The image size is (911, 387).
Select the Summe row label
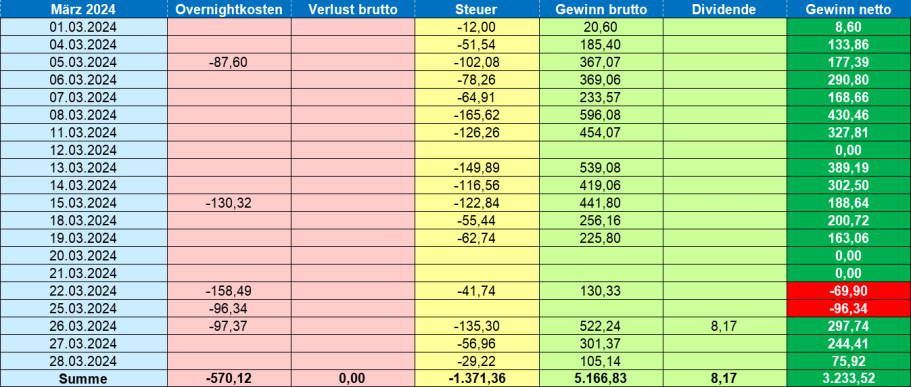pos(84,378)
